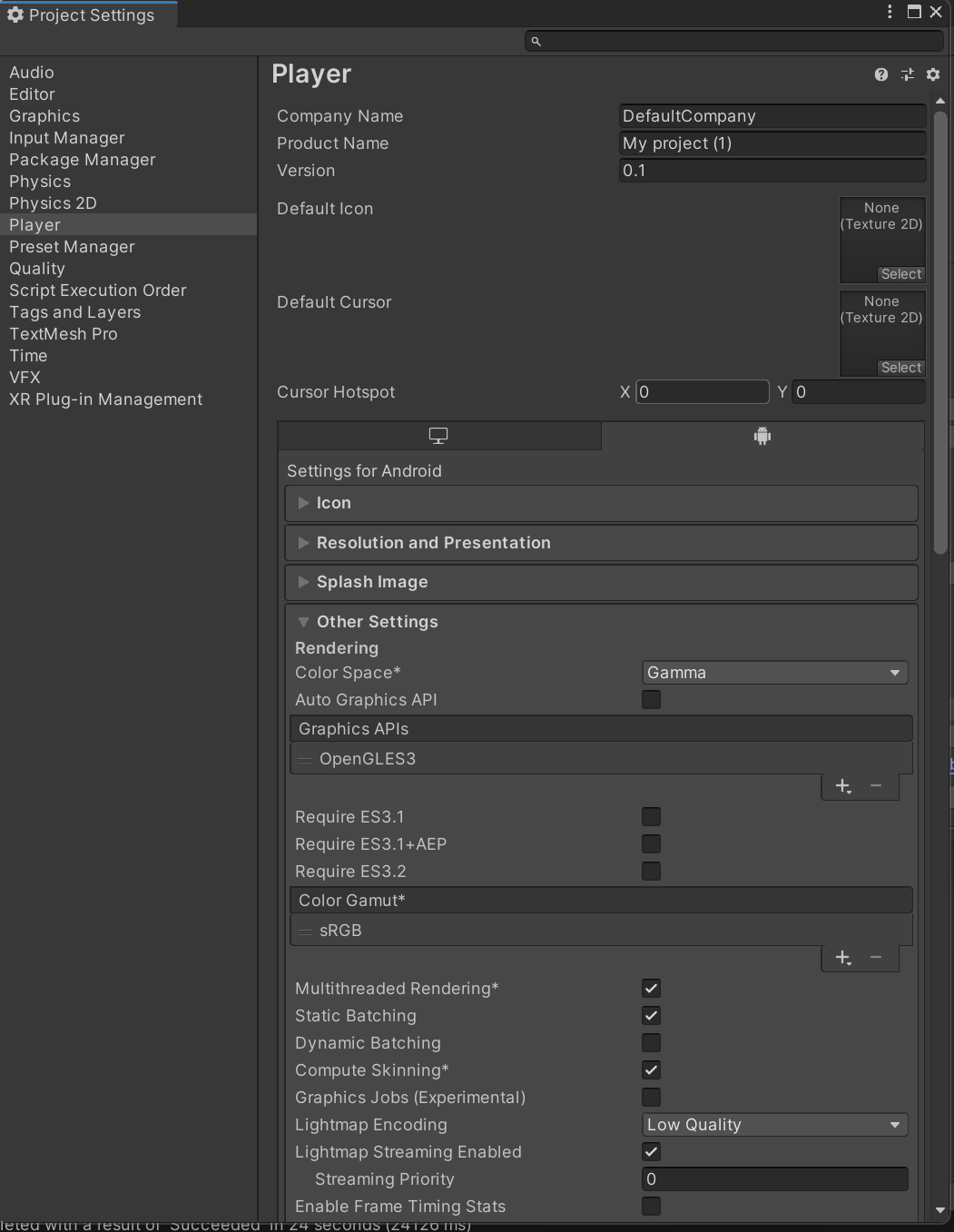Grab the OpenGLES3 row drag handle
This screenshot has height=1232, width=954.
tap(305, 760)
